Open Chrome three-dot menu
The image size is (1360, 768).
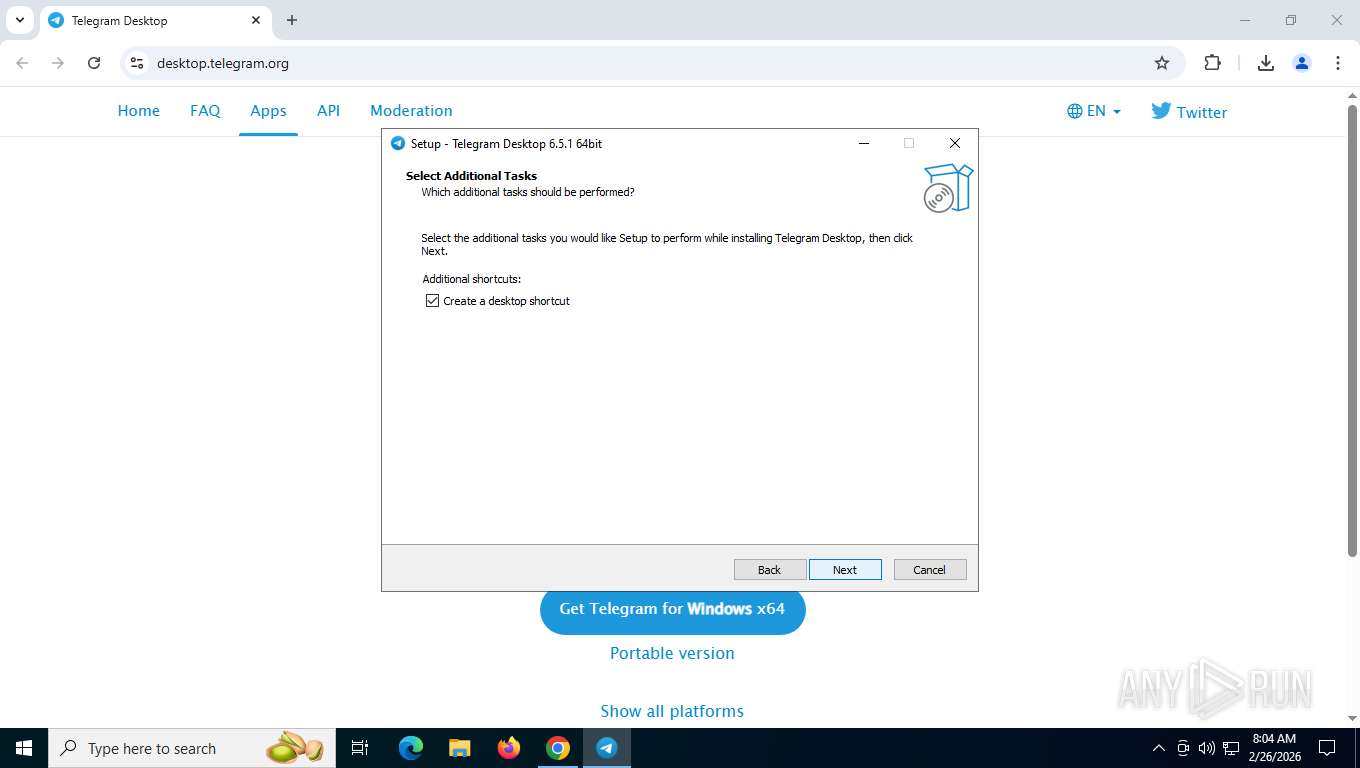[1338, 63]
